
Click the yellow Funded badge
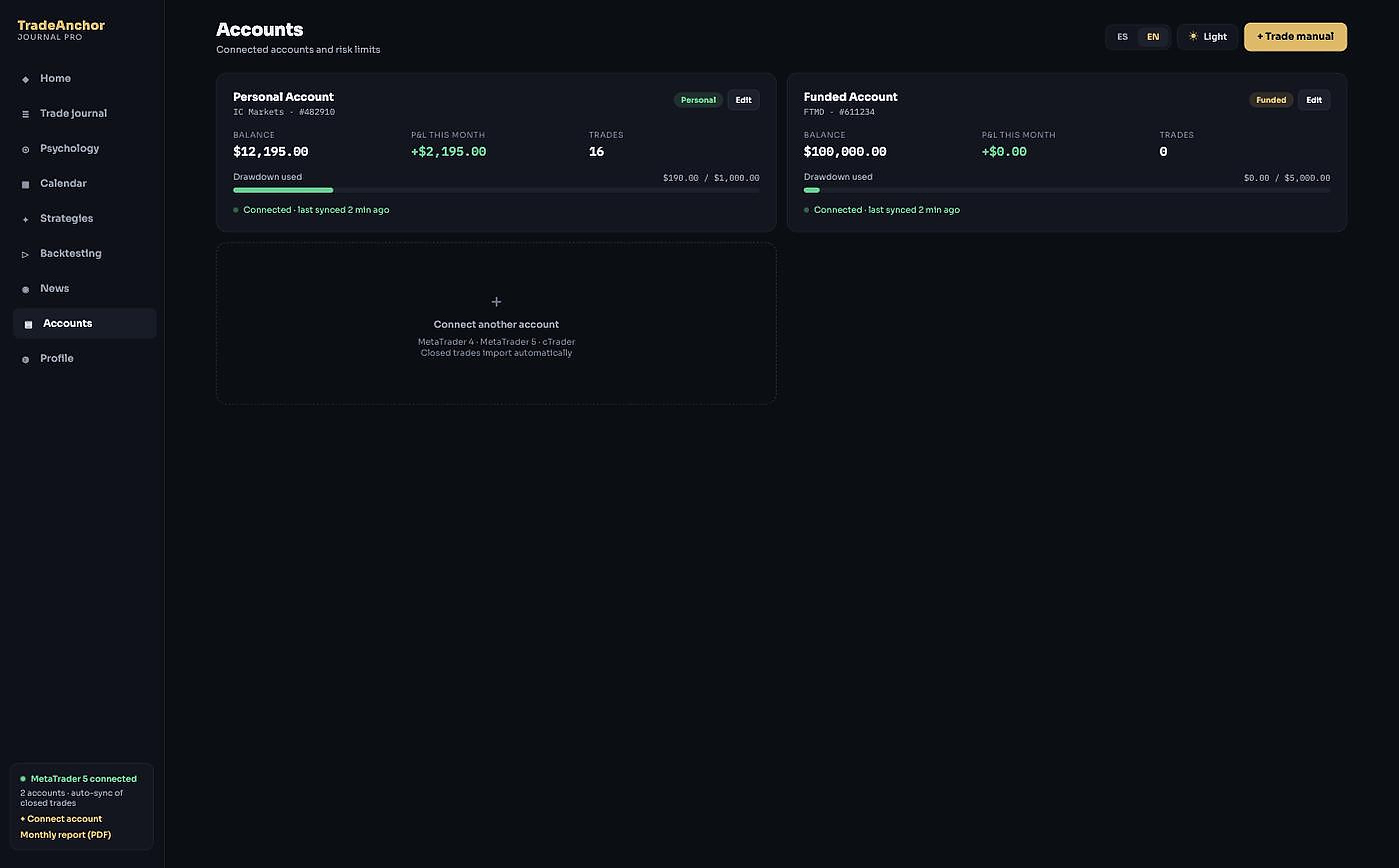click(x=1270, y=100)
